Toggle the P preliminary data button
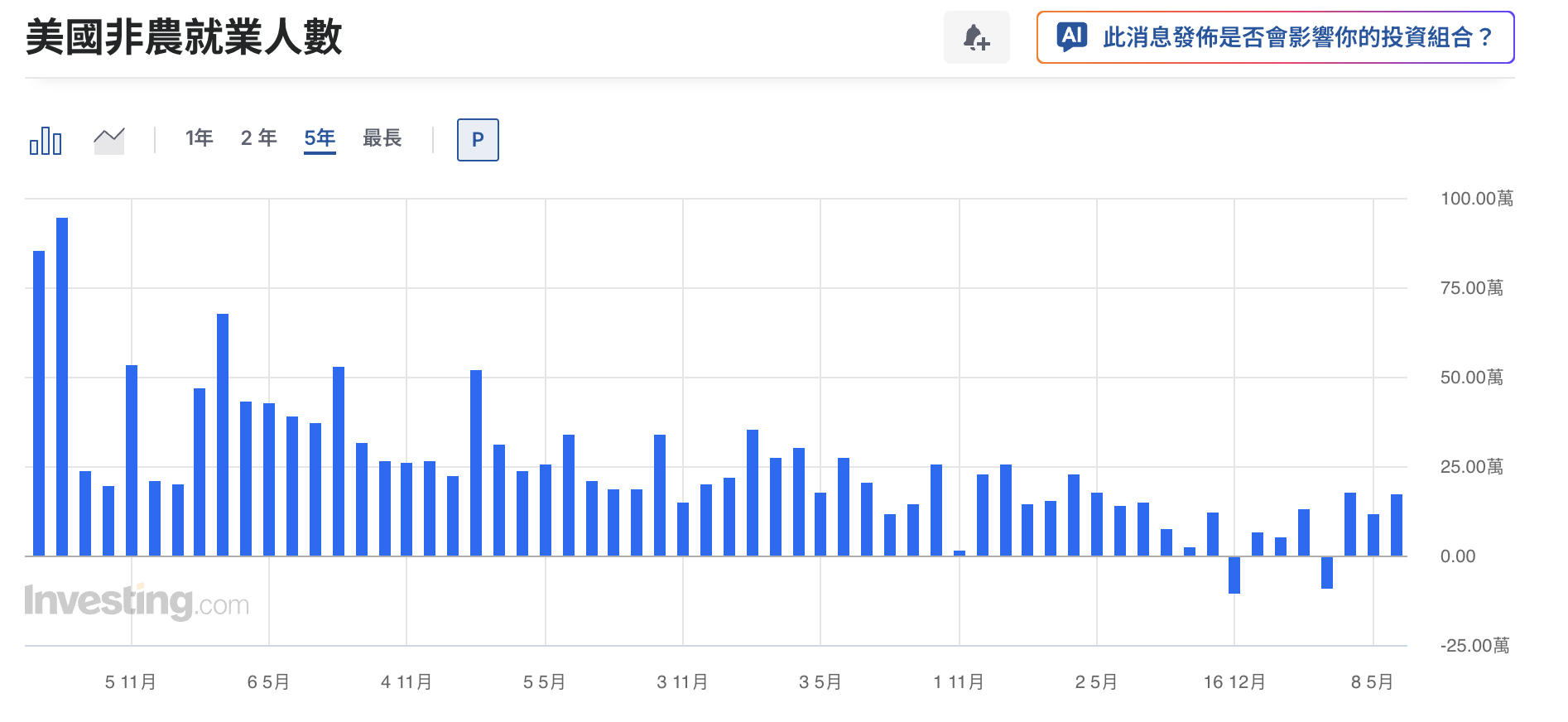Screen dimensions: 1568x722 click(478, 140)
